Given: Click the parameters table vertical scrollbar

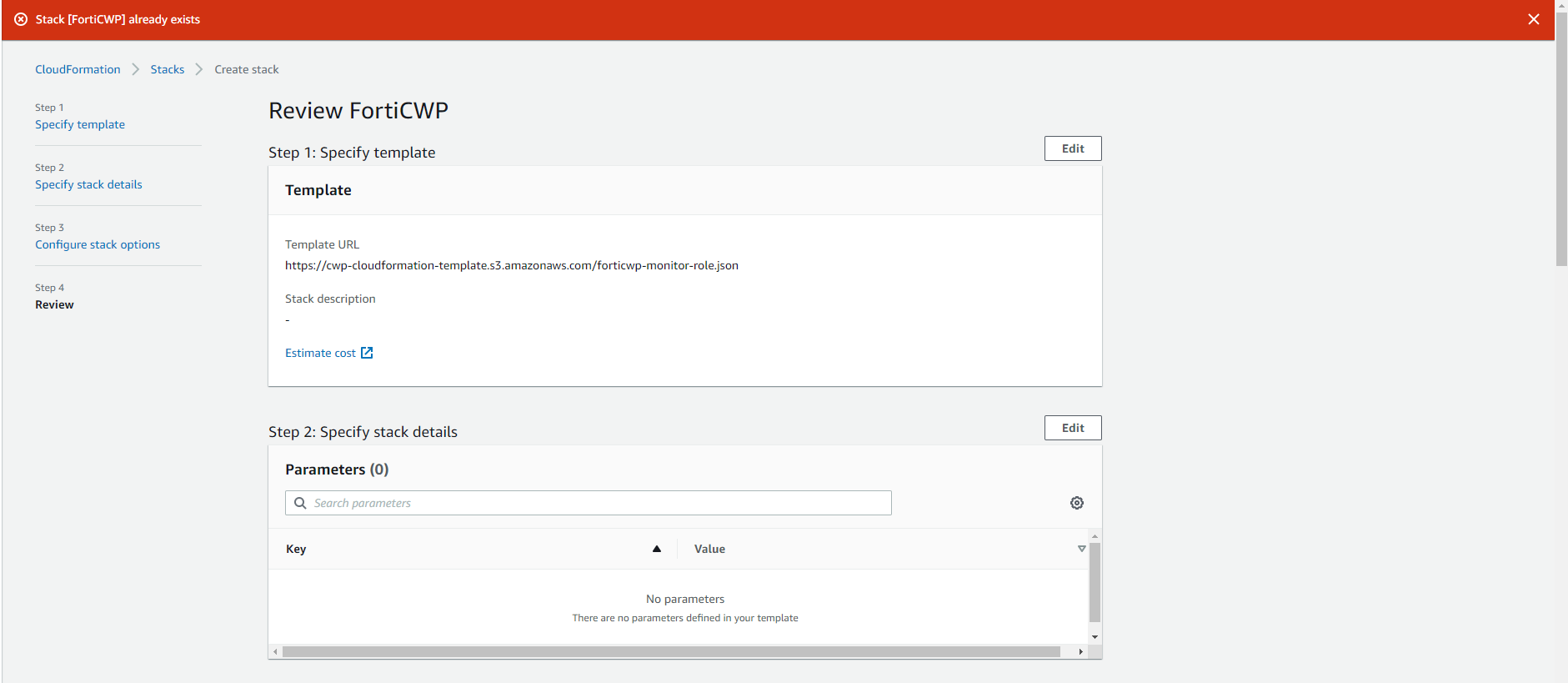Looking at the screenshot, I should coord(1095,582).
